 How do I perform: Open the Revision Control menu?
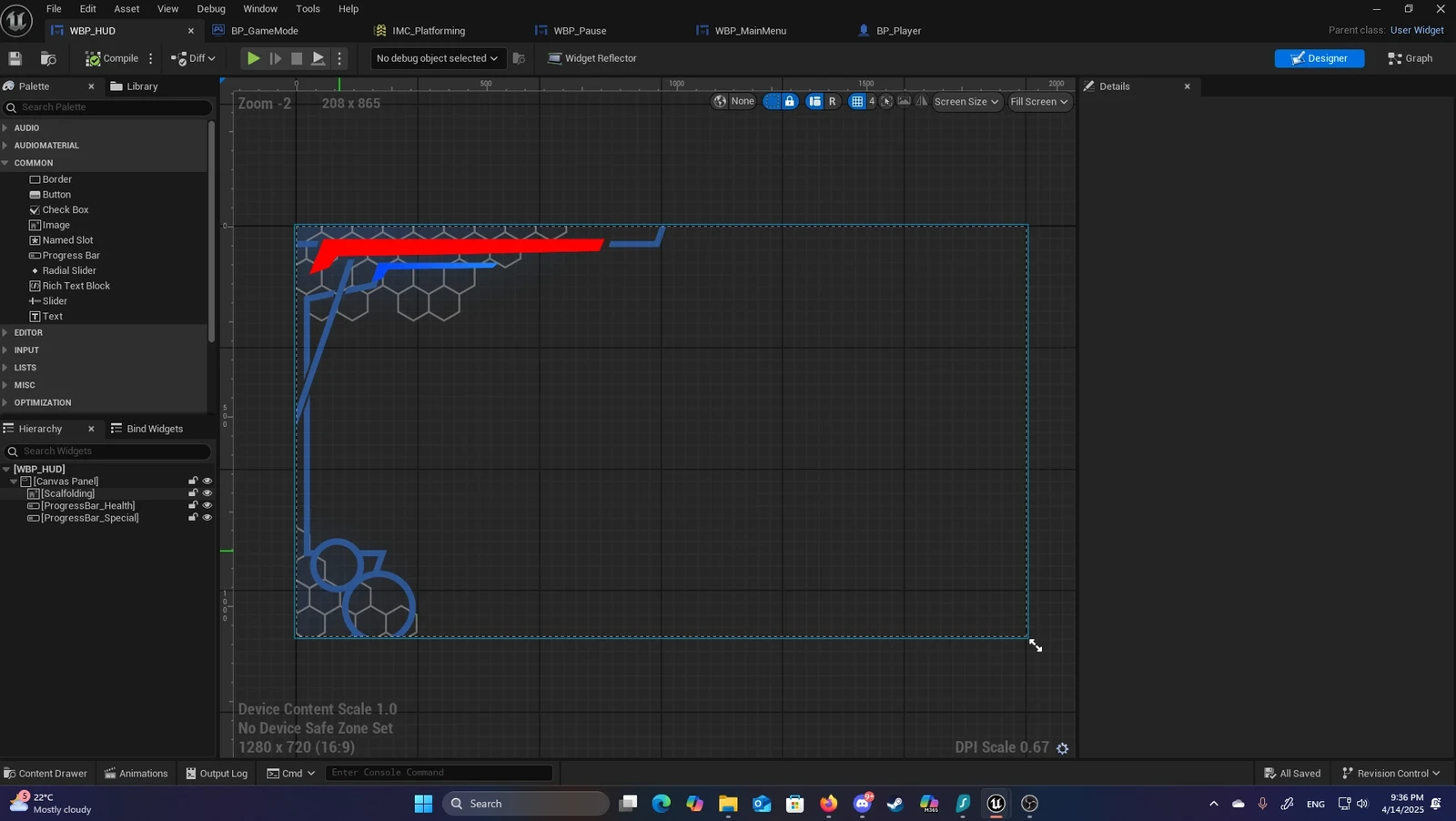click(x=1391, y=774)
